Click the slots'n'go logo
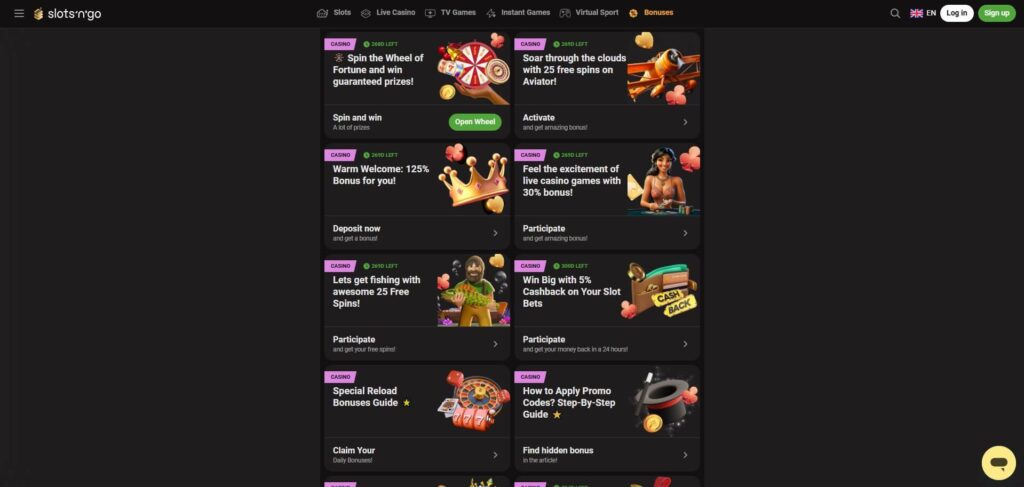The height and width of the screenshot is (487, 1024). (68, 14)
